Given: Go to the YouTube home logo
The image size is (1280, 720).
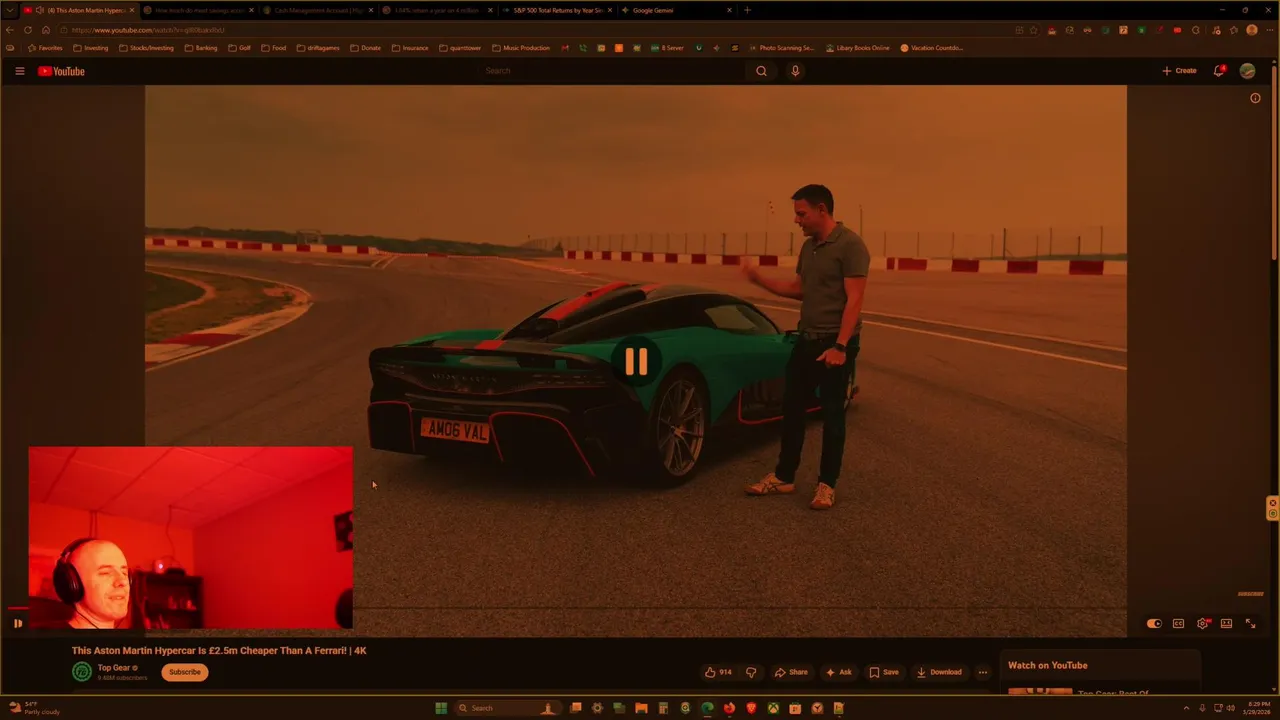Looking at the screenshot, I should click(61, 71).
